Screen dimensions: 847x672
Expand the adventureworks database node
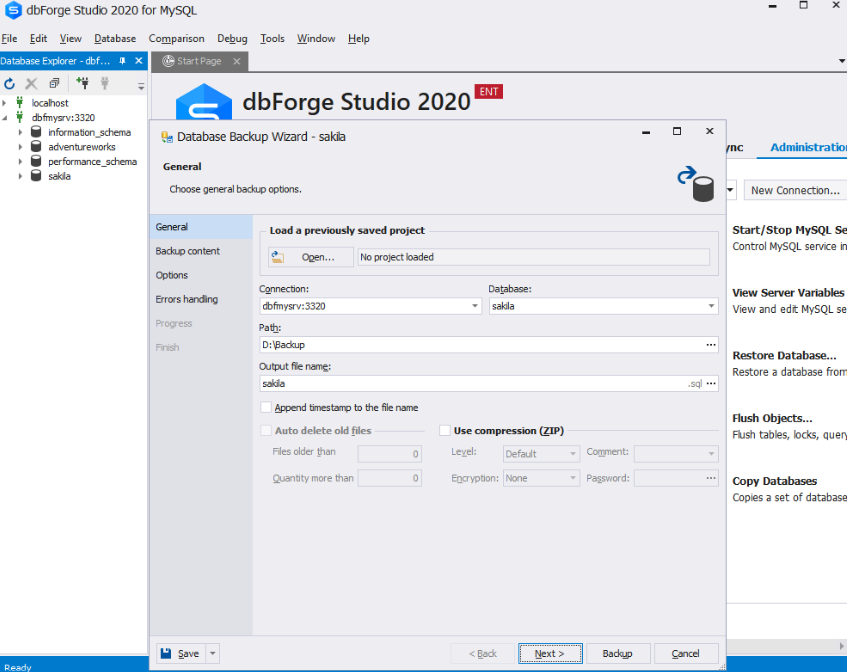22,147
